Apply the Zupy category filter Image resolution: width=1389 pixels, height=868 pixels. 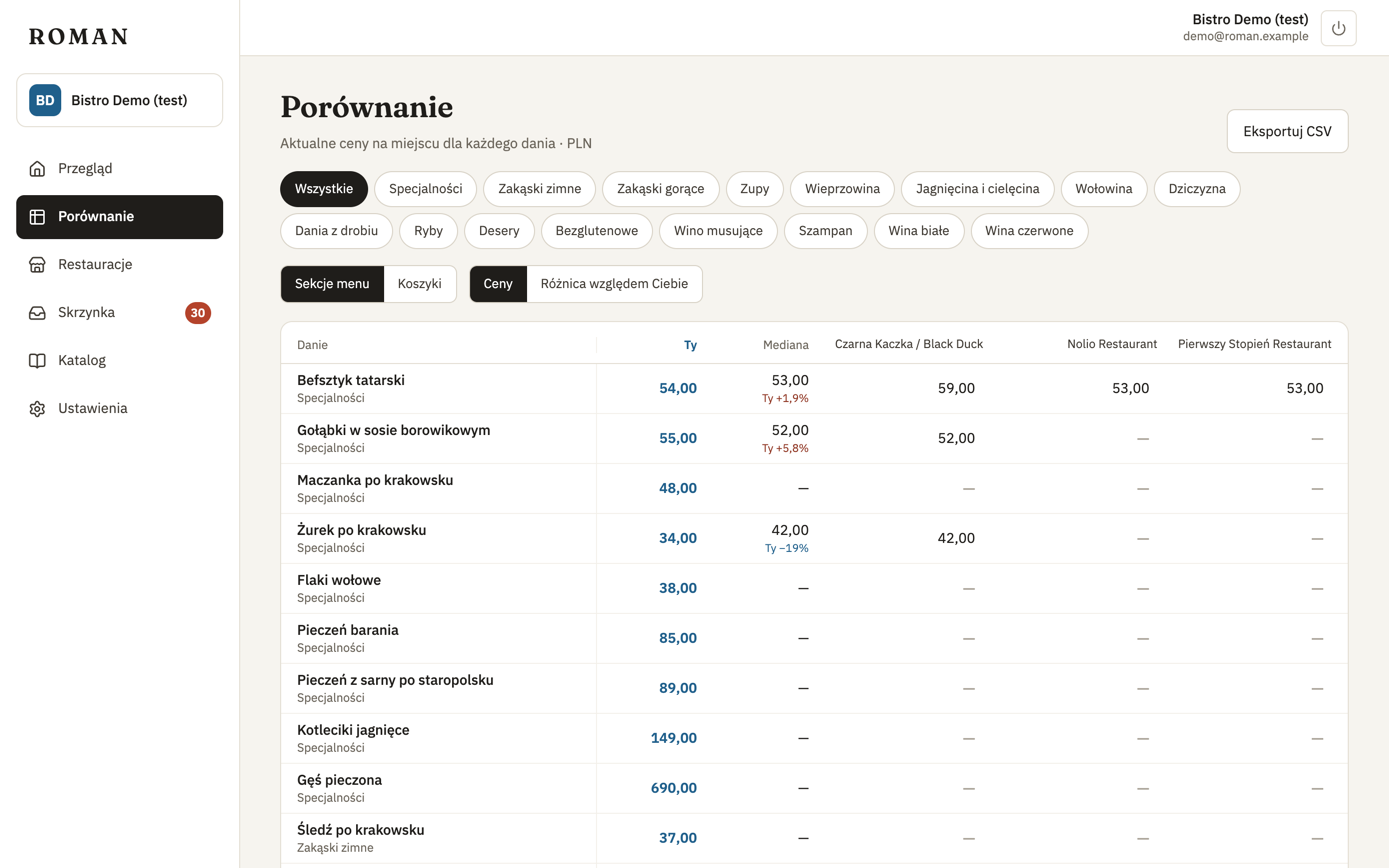click(x=755, y=189)
